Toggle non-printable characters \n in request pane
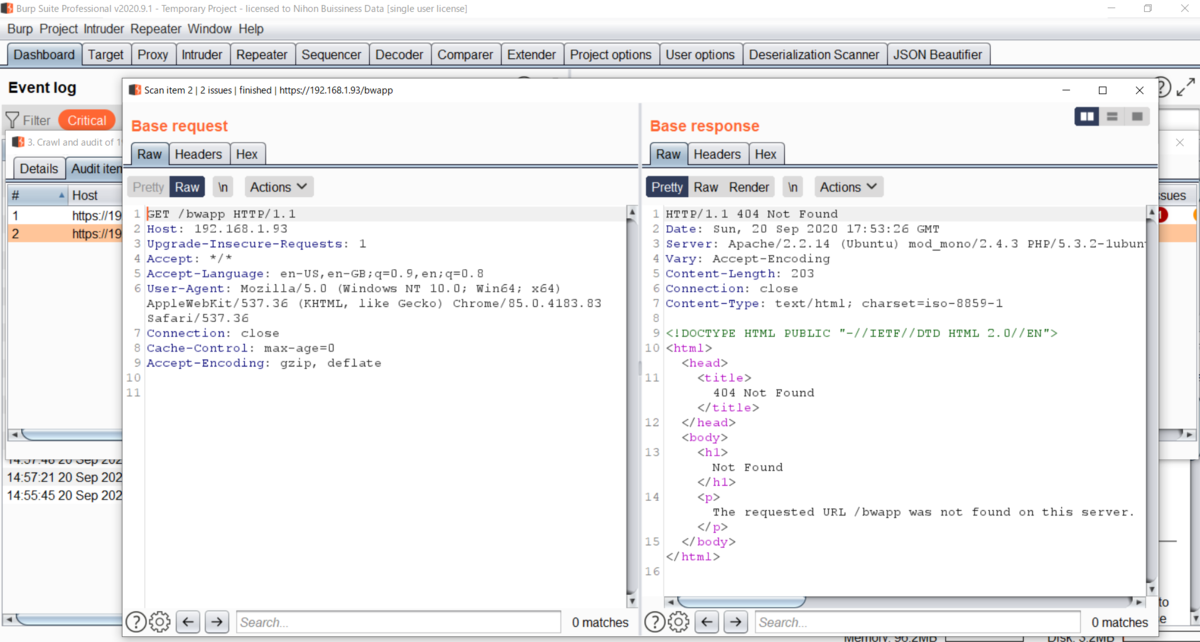Screen dimensions: 1200x642 pos(224,187)
